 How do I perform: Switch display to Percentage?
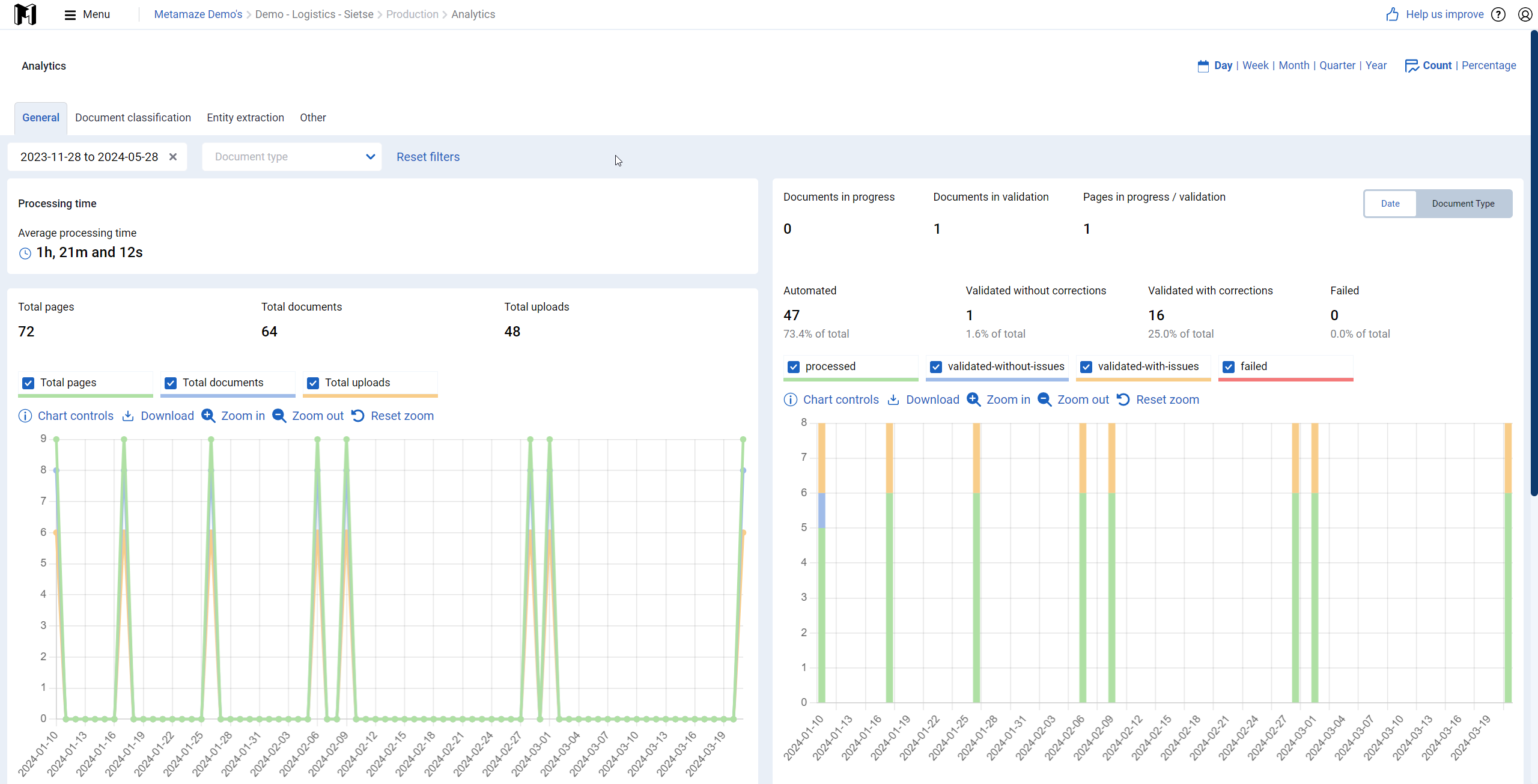click(1489, 65)
